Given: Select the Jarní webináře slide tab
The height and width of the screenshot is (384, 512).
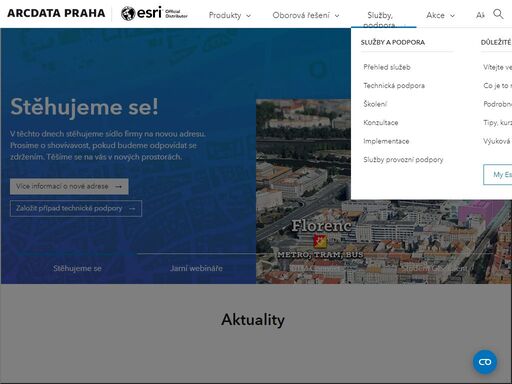Looking at the screenshot, I should pyautogui.click(x=196, y=268).
